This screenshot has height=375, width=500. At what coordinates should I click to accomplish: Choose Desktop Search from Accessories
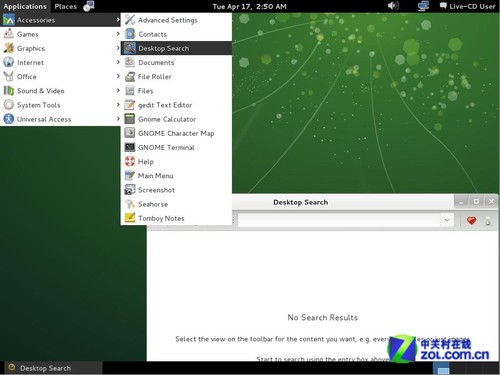point(176,48)
